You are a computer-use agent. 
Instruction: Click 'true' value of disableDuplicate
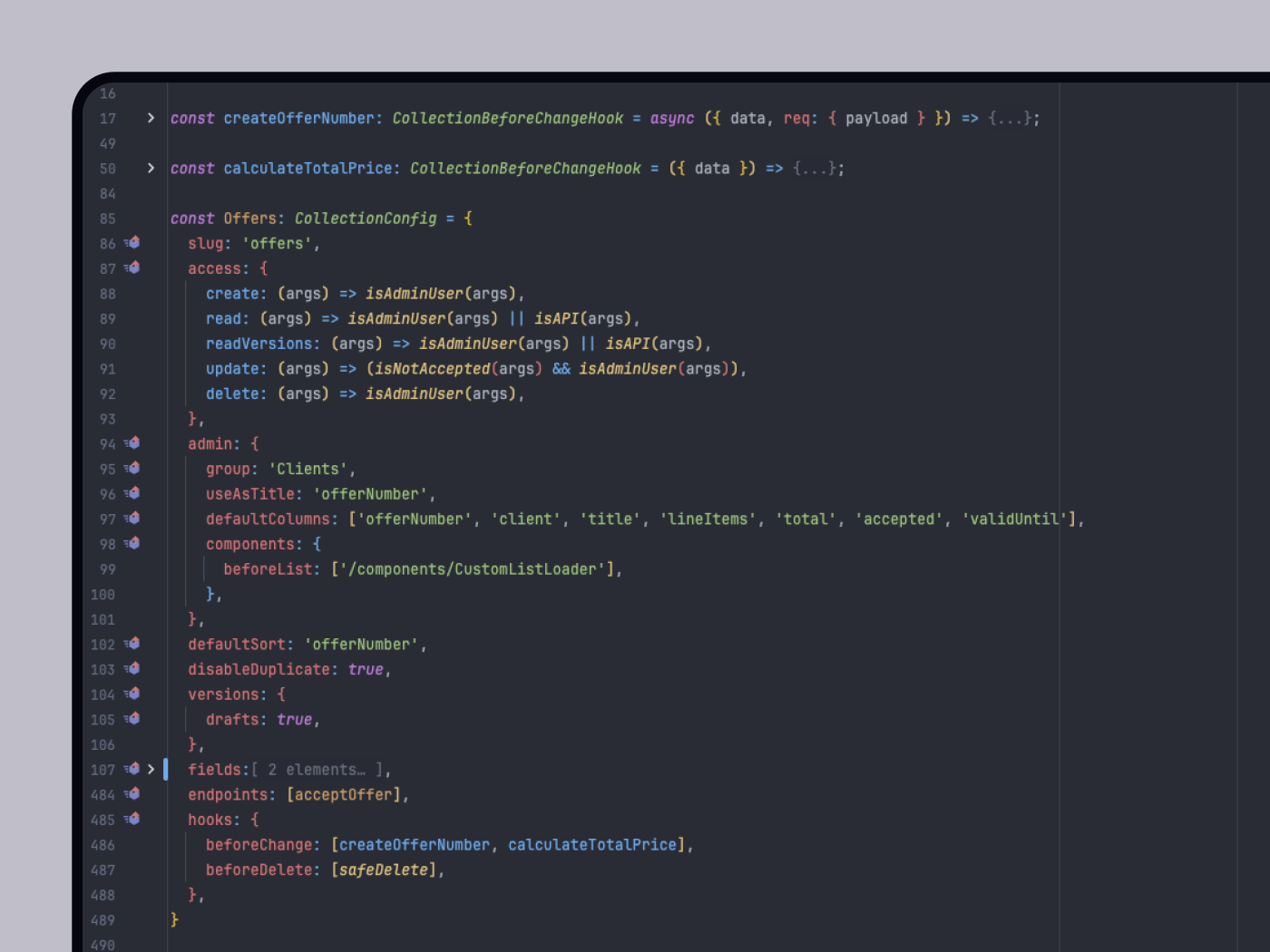point(366,669)
